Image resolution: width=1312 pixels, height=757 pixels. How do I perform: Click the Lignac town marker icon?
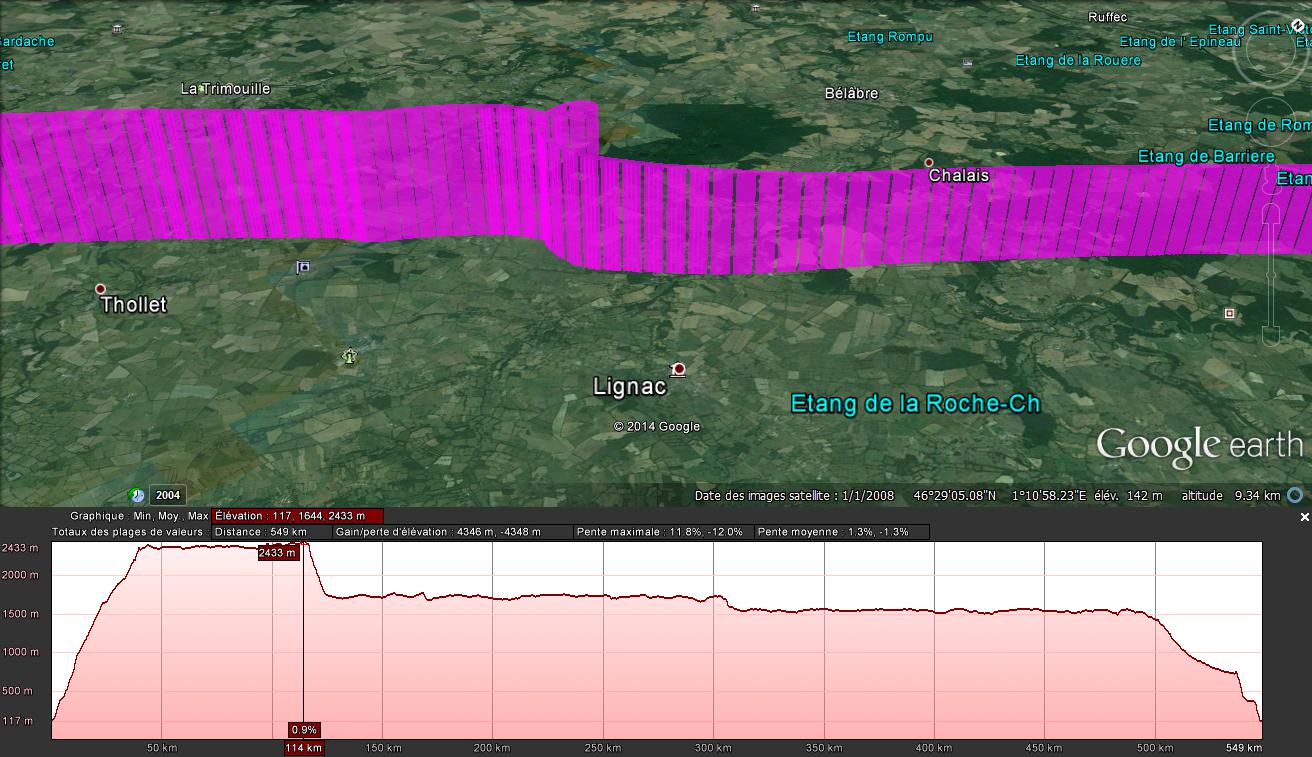(x=679, y=369)
